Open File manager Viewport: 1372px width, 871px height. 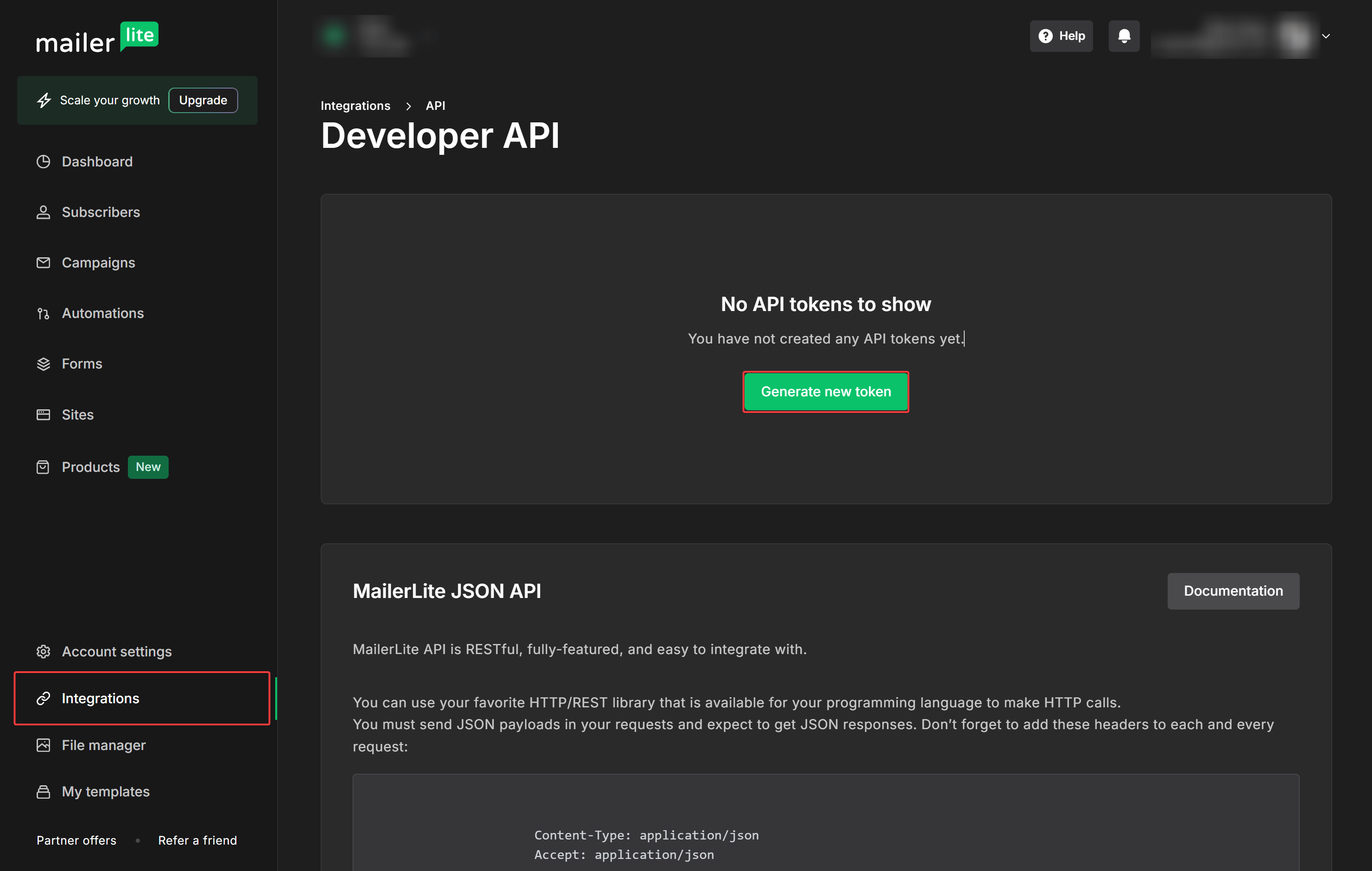tap(104, 745)
